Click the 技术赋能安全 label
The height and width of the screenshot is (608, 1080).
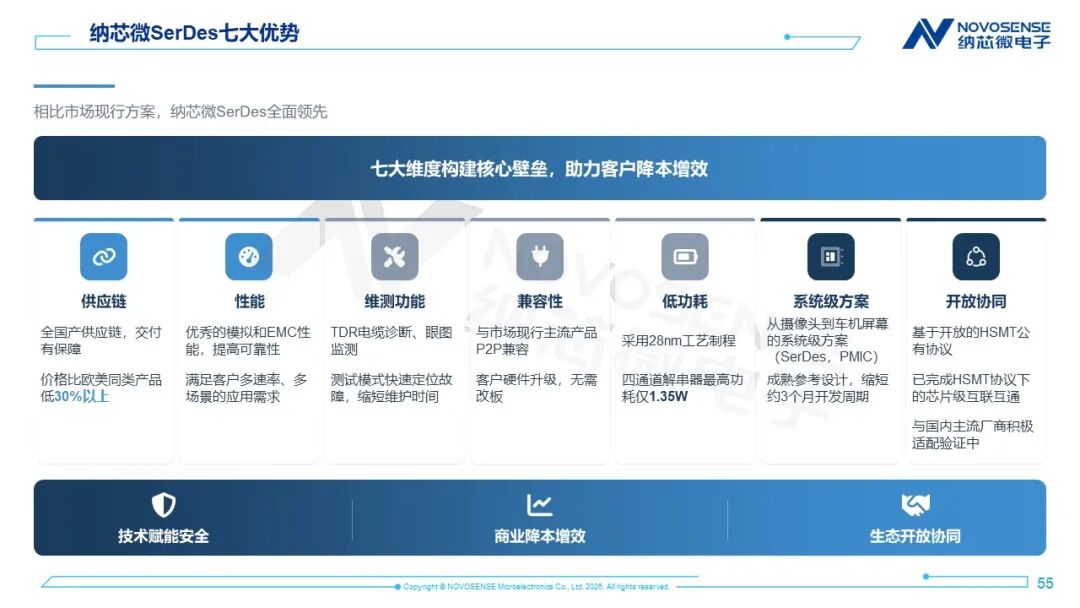coord(163,536)
